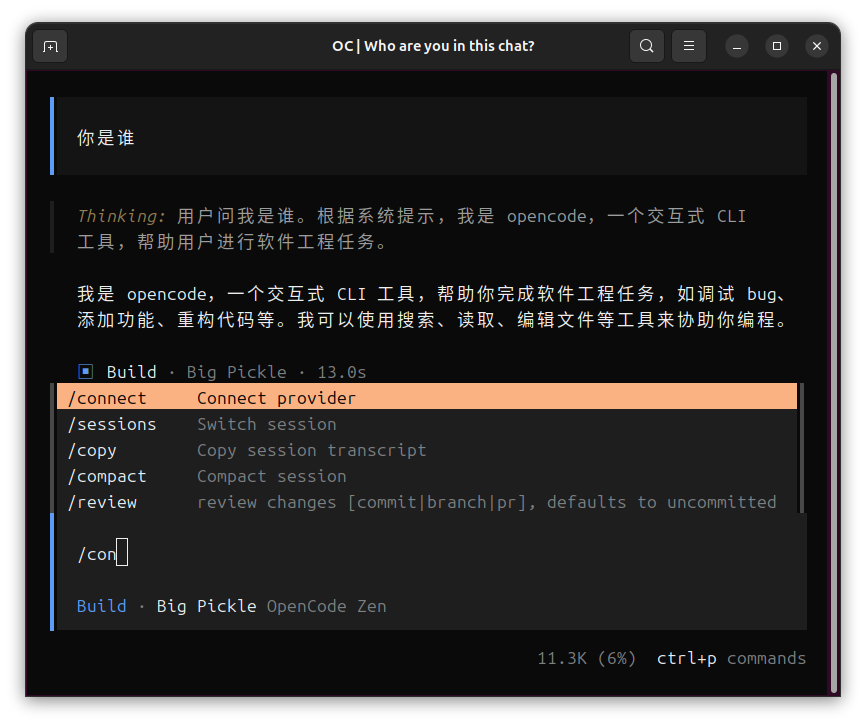The height and width of the screenshot is (725, 866).
Task: Click the Build agent label below the prompt
Action: point(102,606)
